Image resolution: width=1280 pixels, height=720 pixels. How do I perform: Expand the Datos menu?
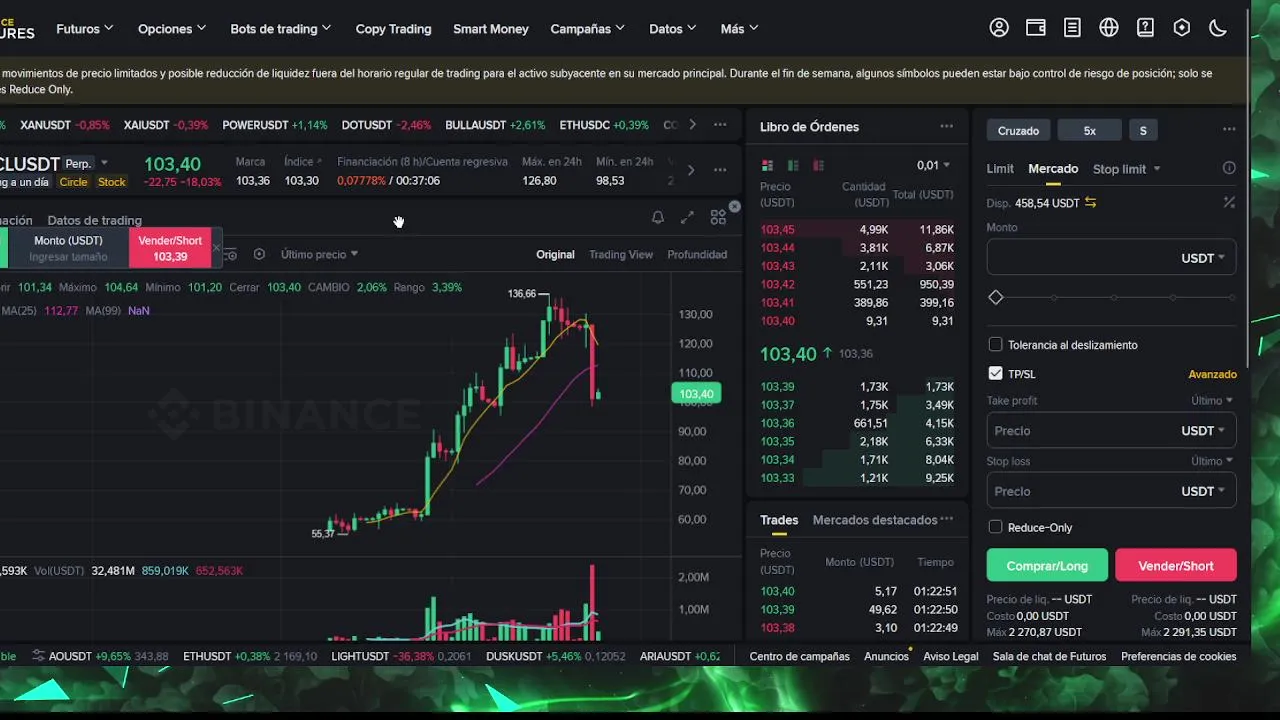coord(673,29)
